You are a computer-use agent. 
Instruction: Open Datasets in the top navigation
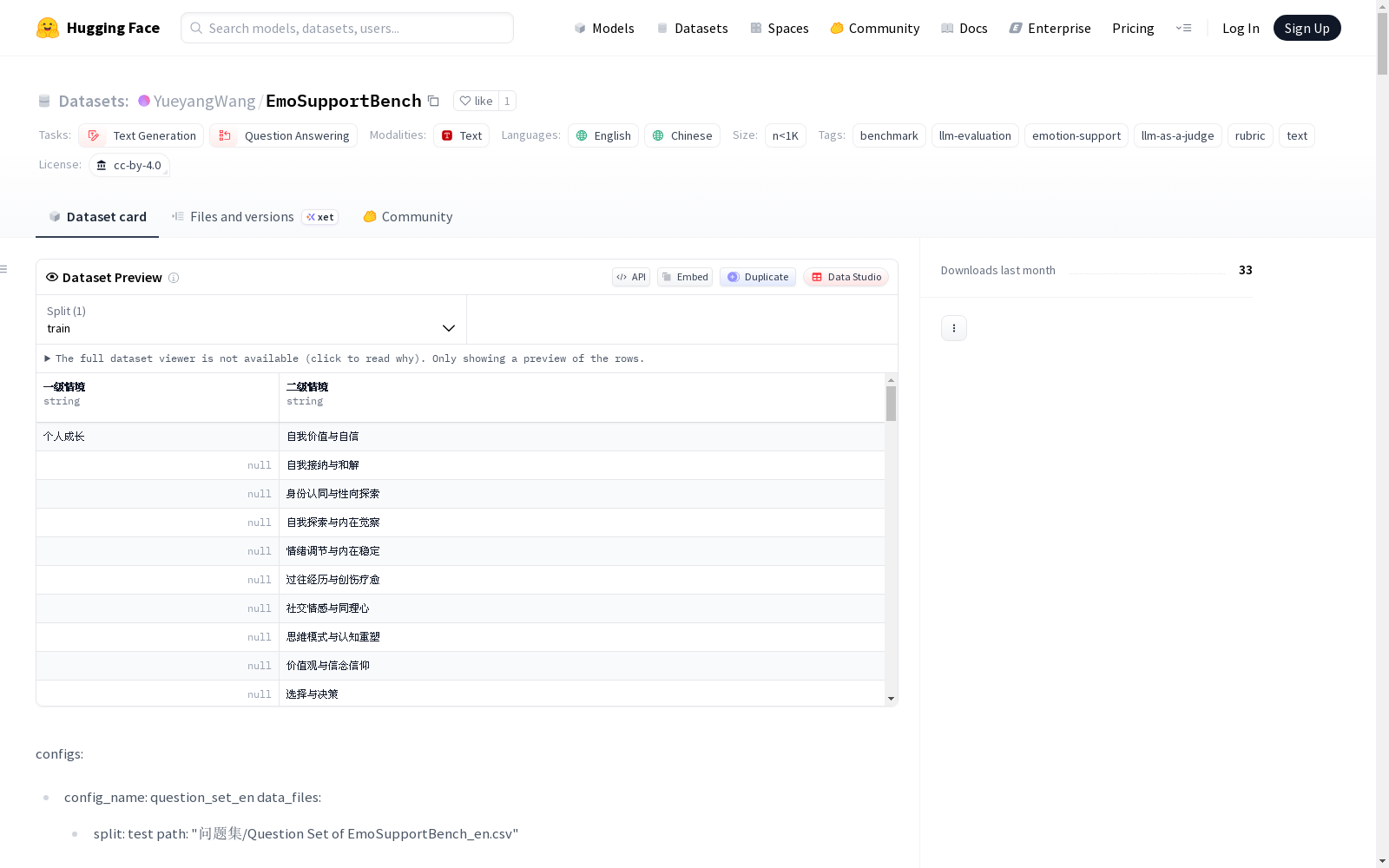pos(692,28)
